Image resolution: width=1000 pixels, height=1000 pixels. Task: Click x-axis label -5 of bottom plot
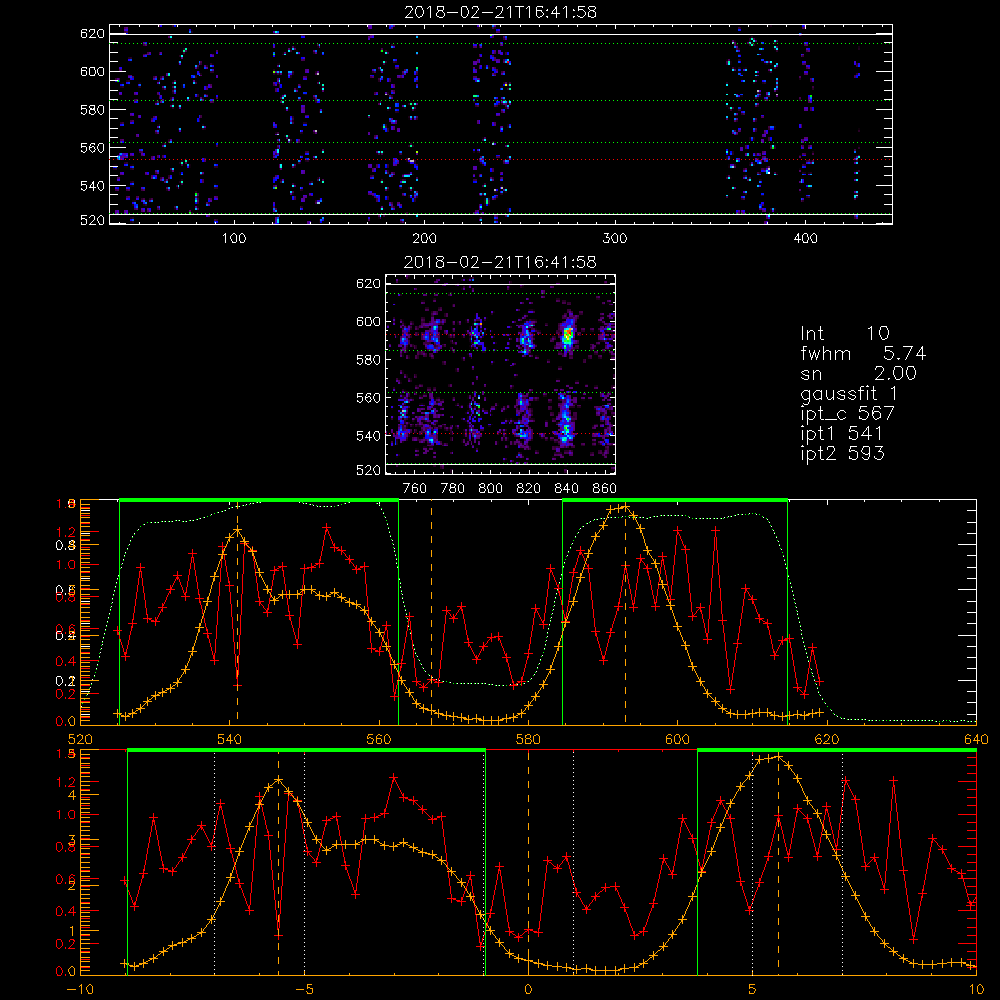pos(304,990)
